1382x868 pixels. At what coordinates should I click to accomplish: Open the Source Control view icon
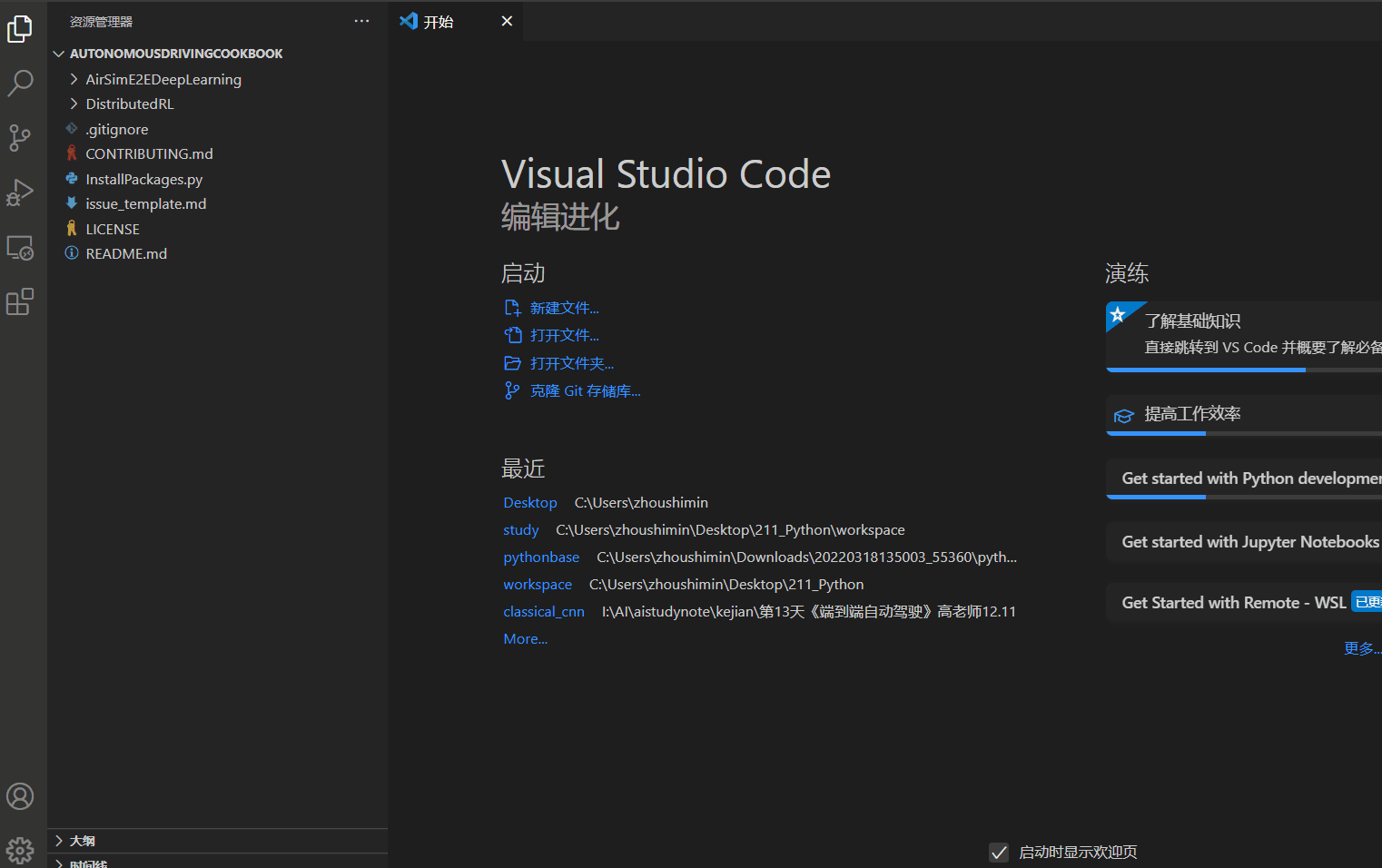click(20, 138)
